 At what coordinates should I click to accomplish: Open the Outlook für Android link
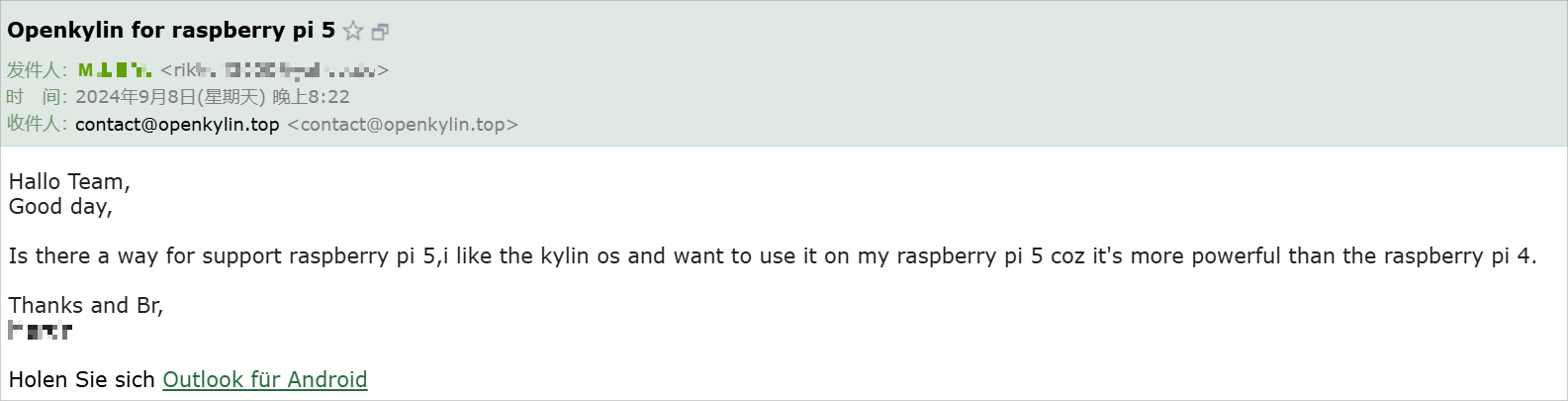coord(264,380)
